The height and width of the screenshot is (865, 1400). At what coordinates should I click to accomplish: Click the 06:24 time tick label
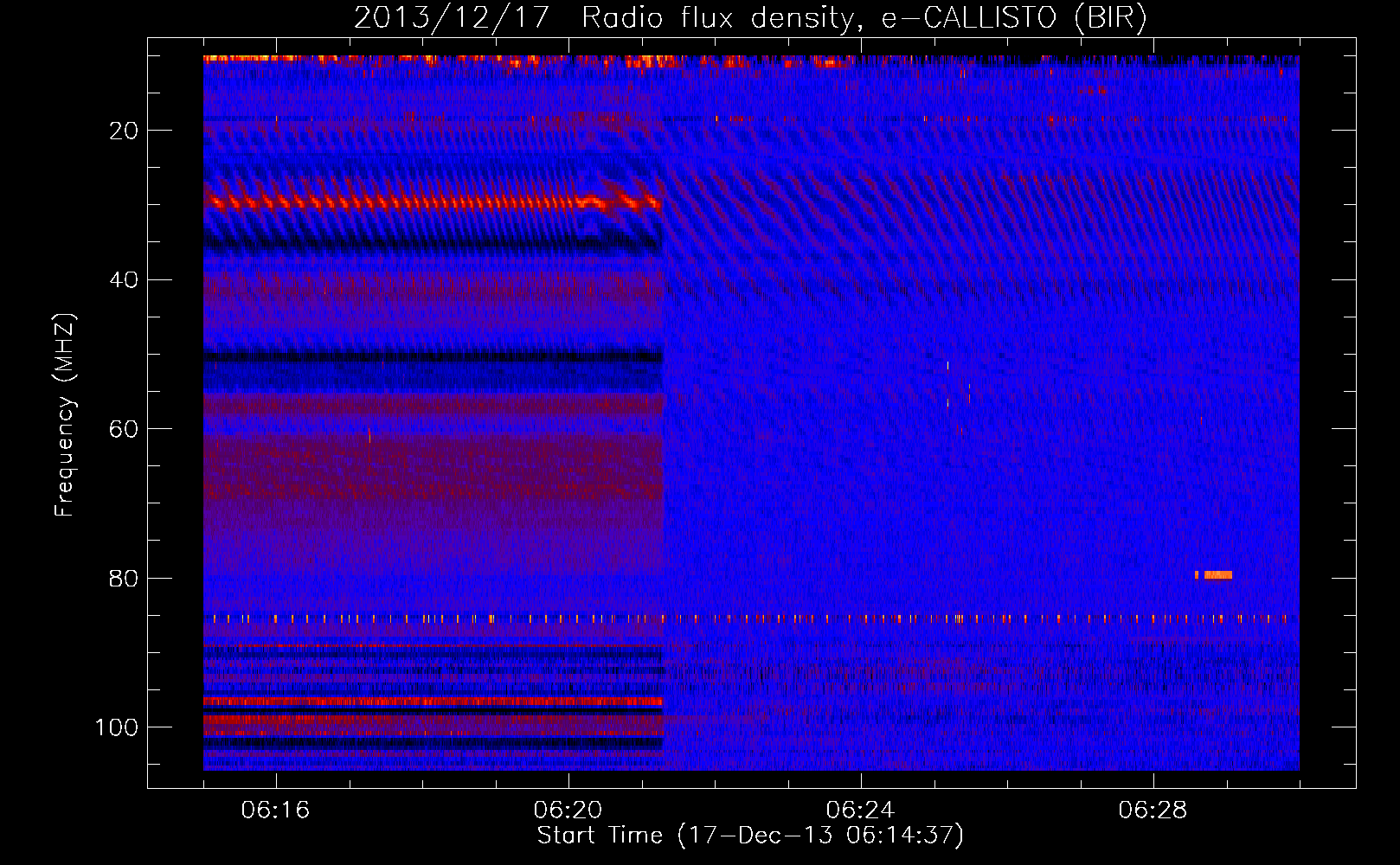click(x=860, y=811)
